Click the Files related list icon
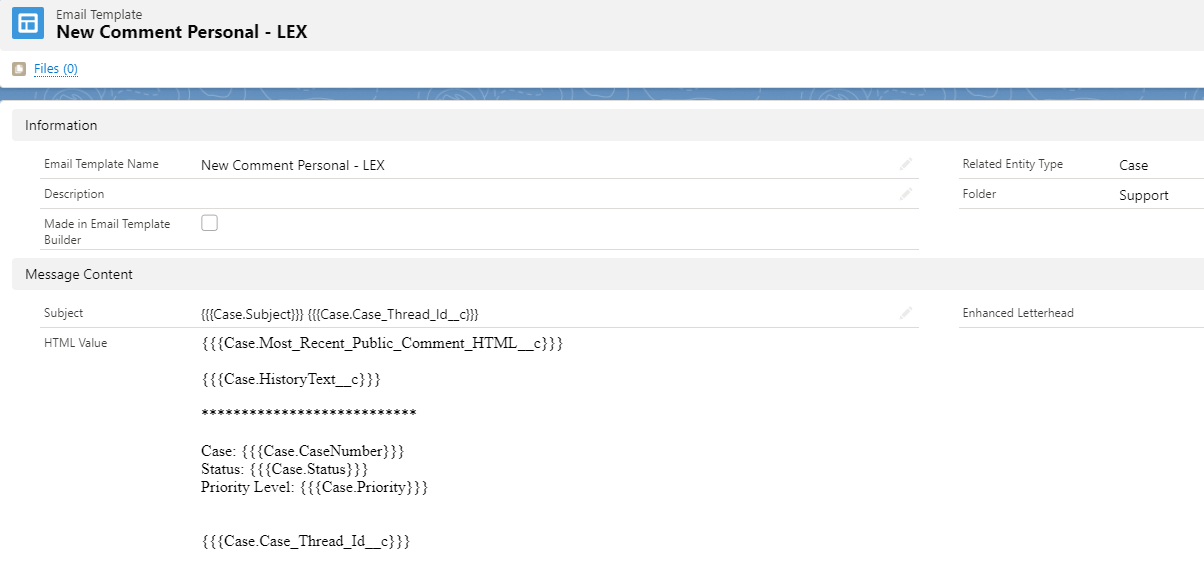1204x569 pixels. pyautogui.click(x=18, y=69)
